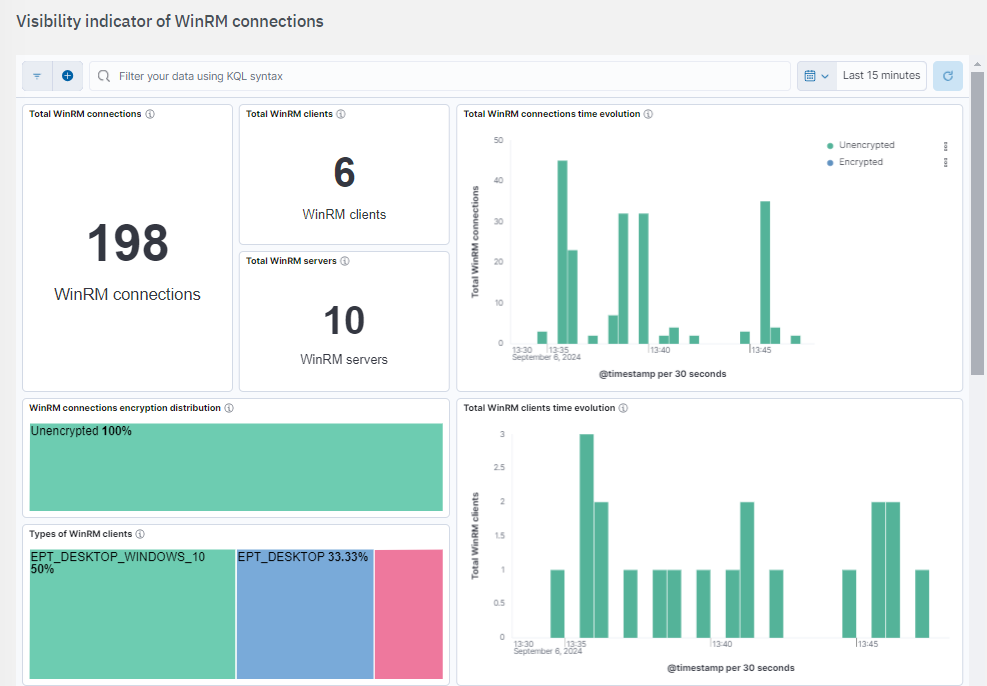Toggle the Unencrypted legend series
The image size is (987, 686).
point(866,145)
